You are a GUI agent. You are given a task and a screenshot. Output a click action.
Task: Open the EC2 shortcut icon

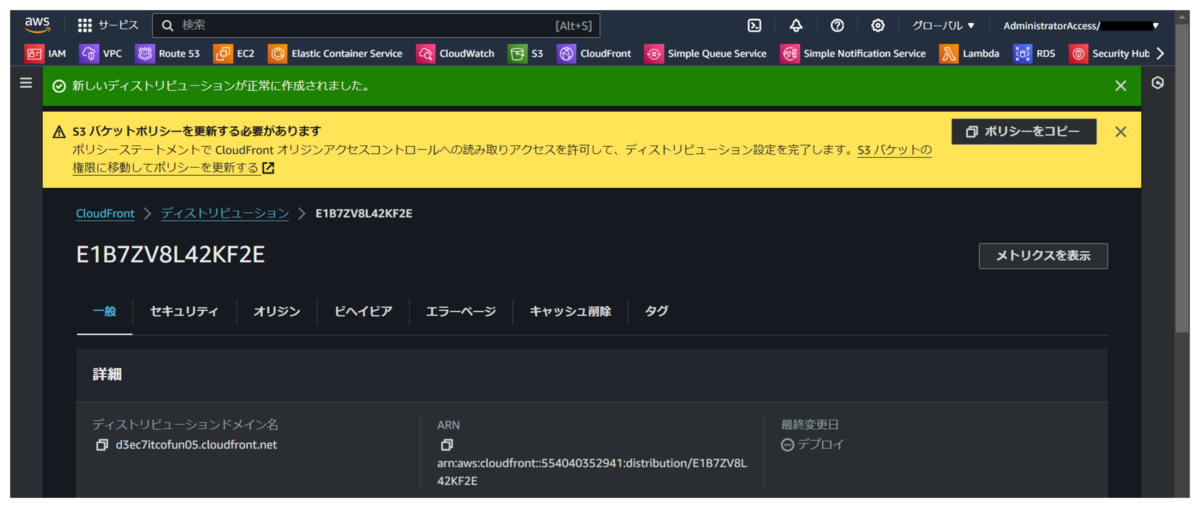[x=222, y=54]
